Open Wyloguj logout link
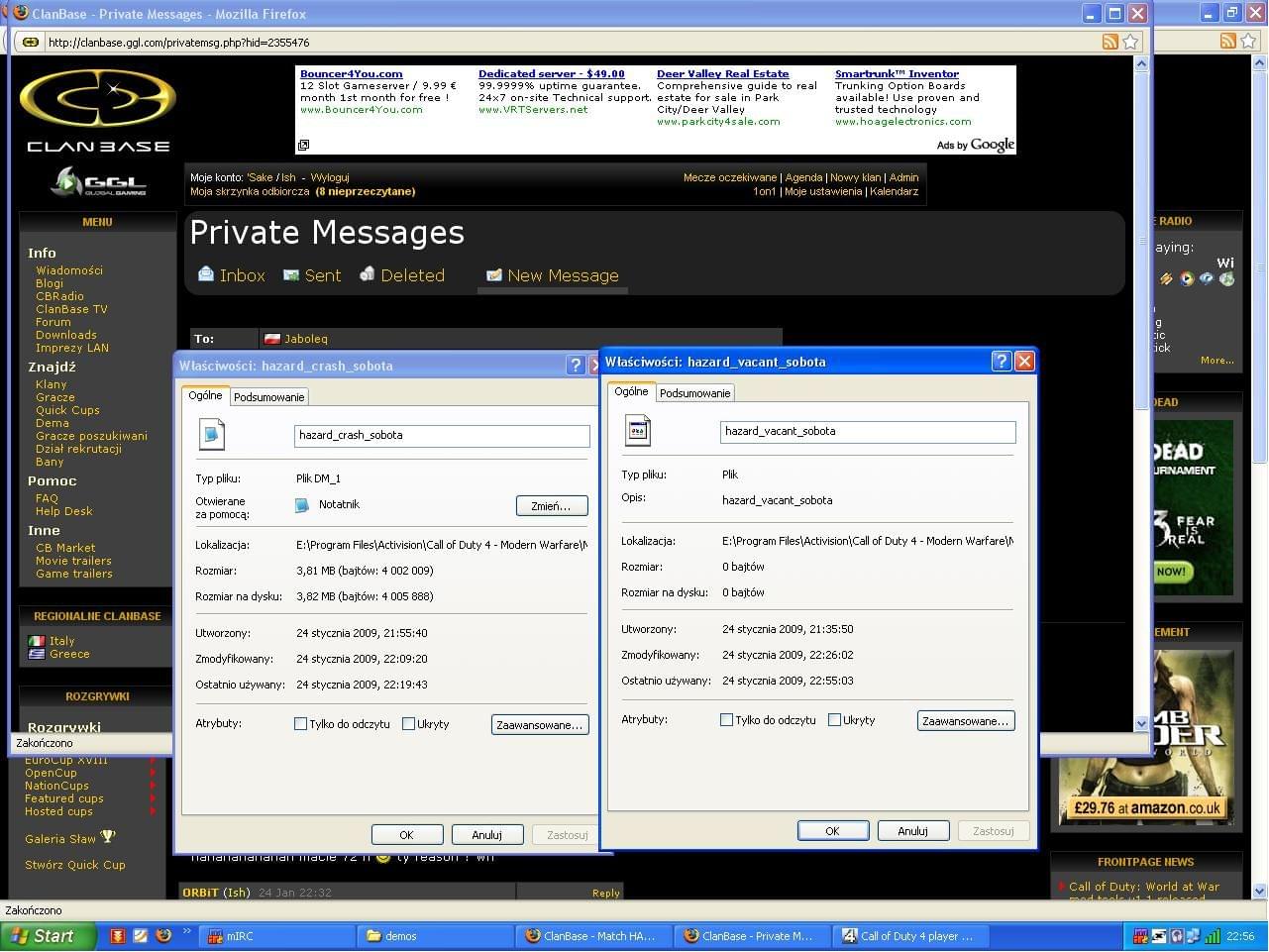Image resolution: width=1269 pixels, height=952 pixels. (x=330, y=177)
